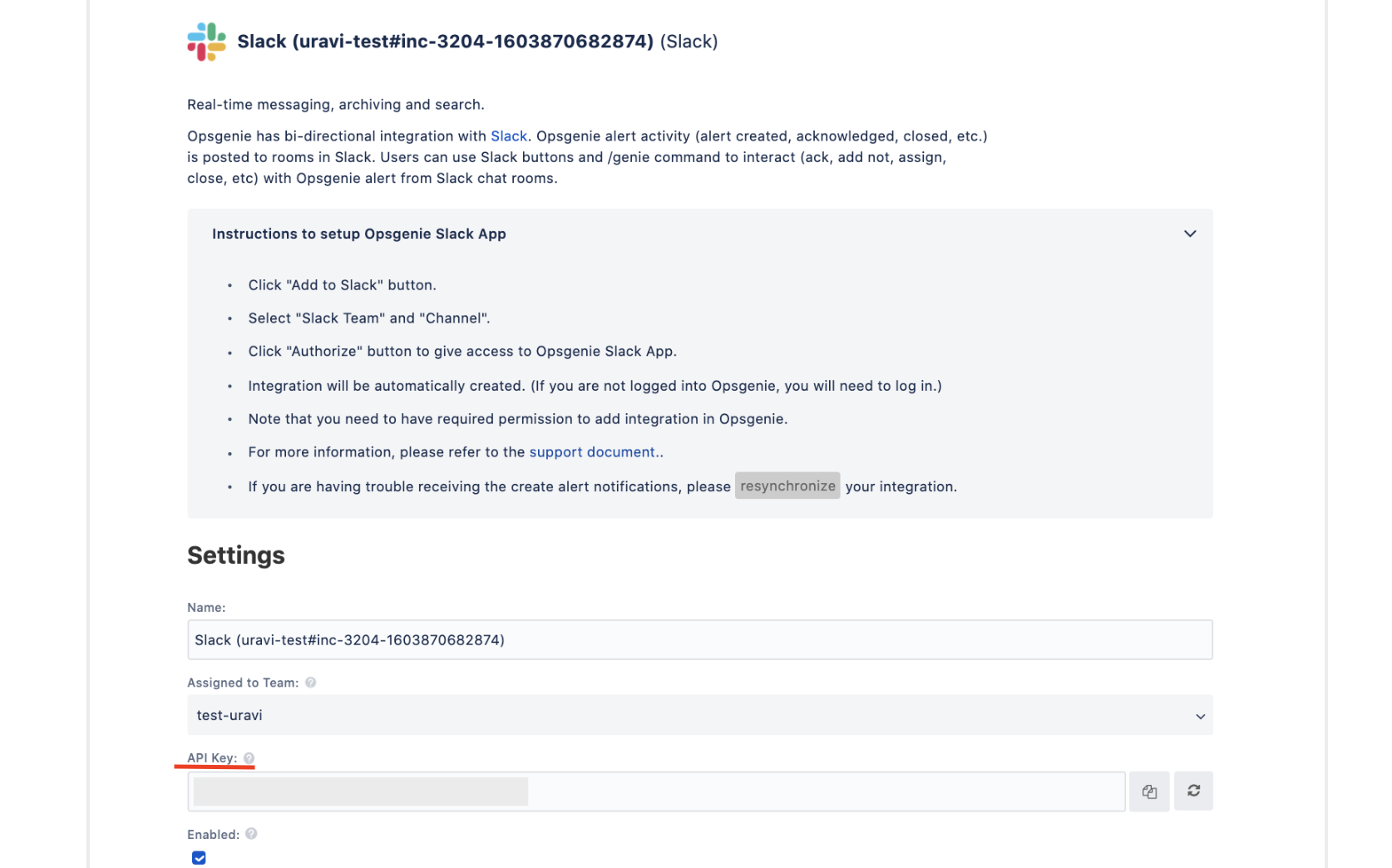Open the Assigned to Team dropdown
Viewport: 1392px width, 868px height.
pos(1200,715)
